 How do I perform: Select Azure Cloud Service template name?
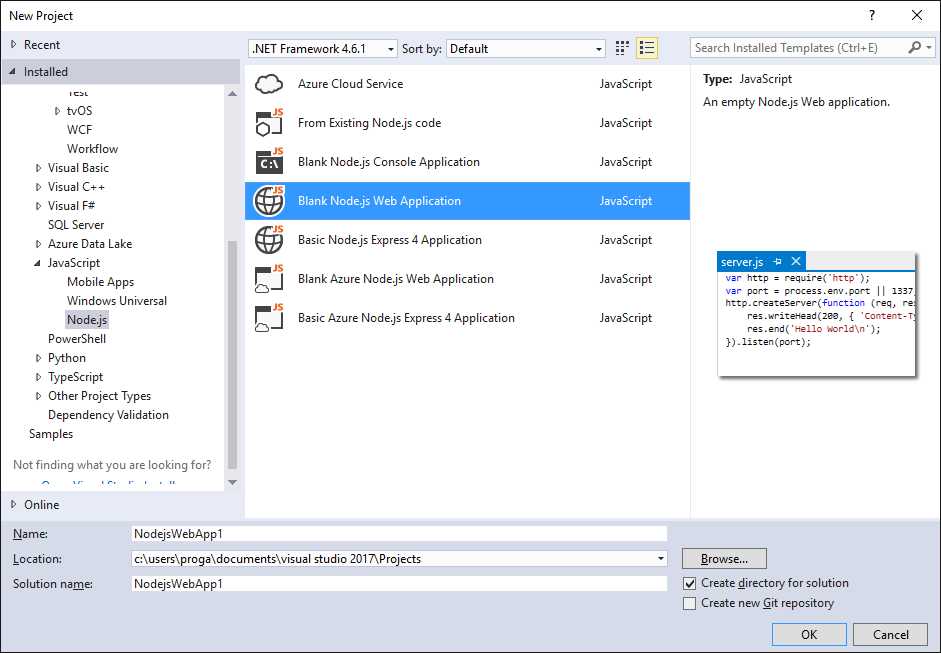pyautogui.click(x=350, y=84)
